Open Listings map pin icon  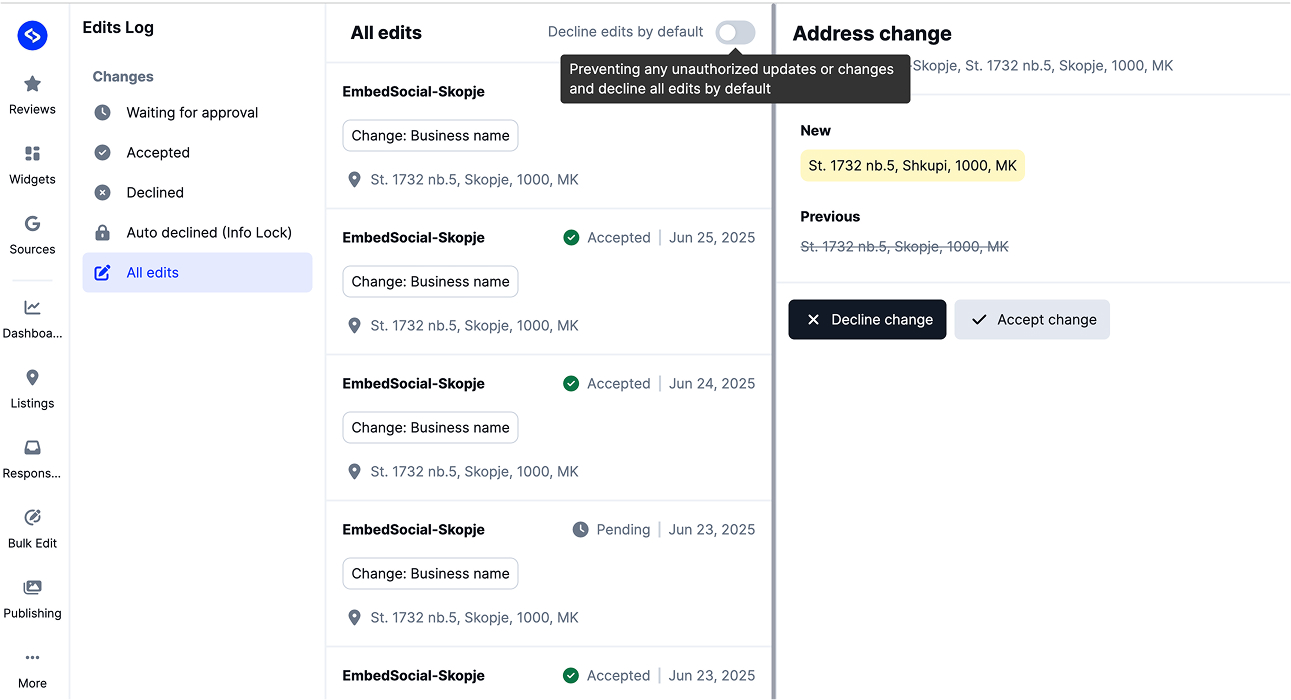point(32,378)
